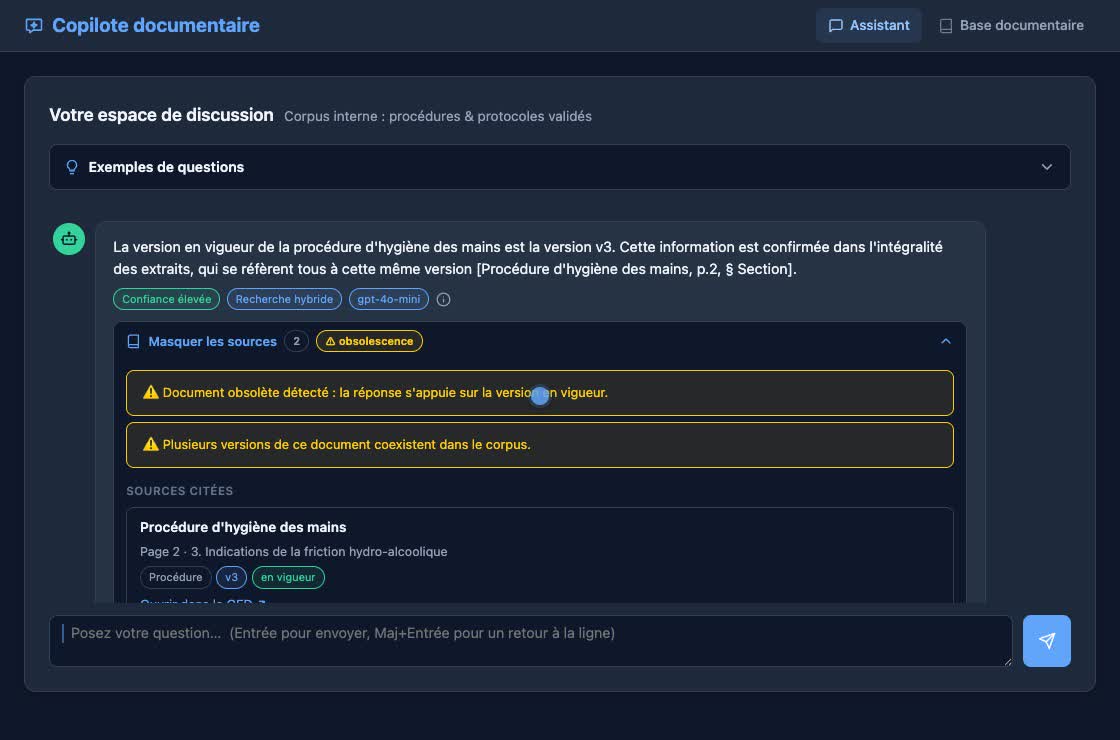This screenshot has height=740, width=1120.
Task: Click the Copilote documentaire logo icon
Action: coord(34,26)
